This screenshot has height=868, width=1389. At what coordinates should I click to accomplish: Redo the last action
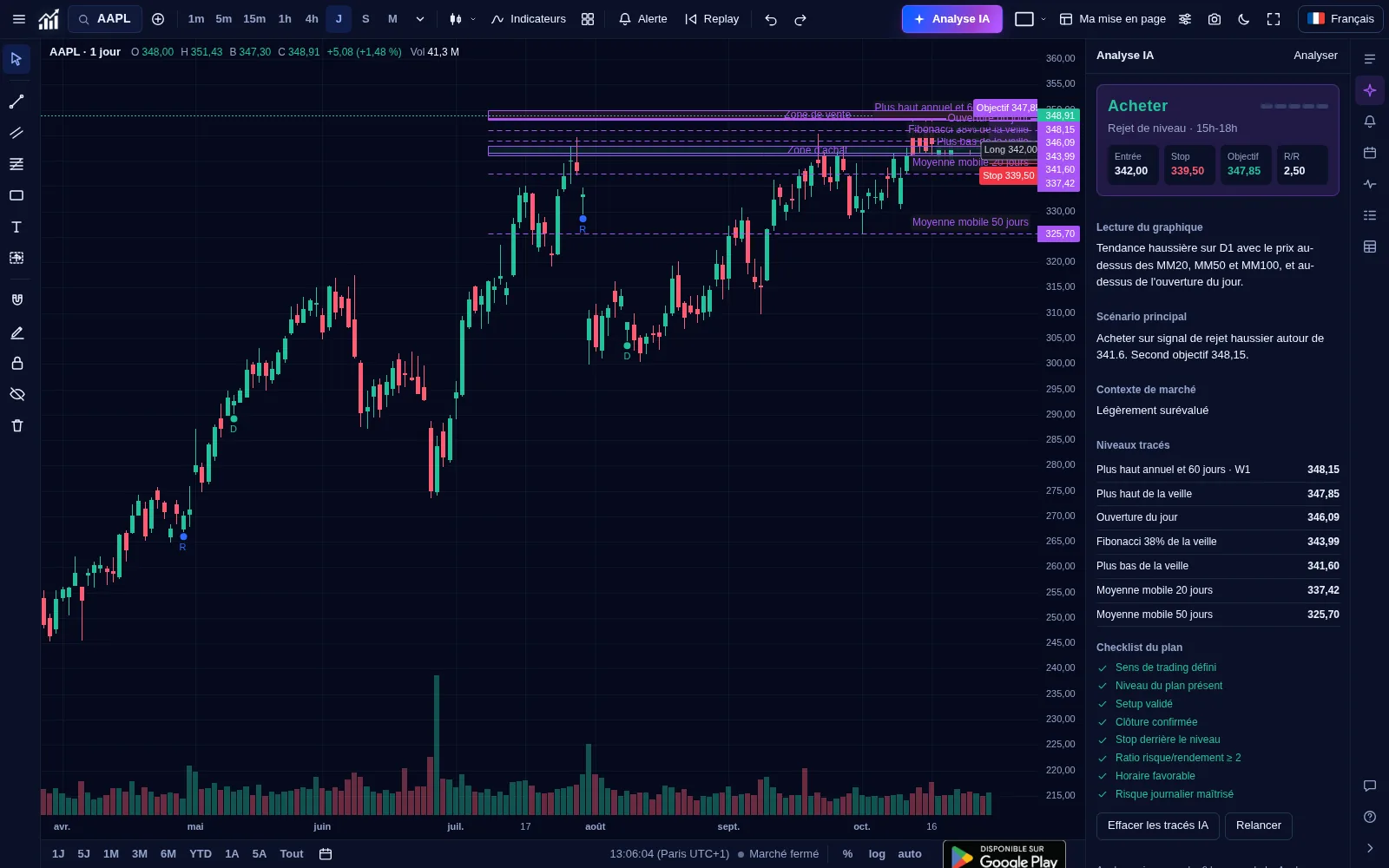800,19
